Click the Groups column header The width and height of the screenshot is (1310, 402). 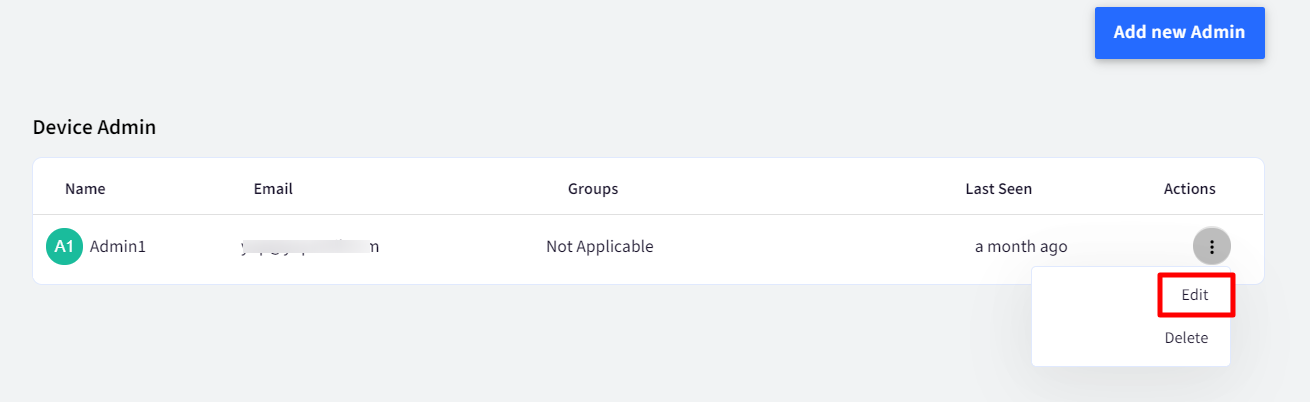pos(593,188)
